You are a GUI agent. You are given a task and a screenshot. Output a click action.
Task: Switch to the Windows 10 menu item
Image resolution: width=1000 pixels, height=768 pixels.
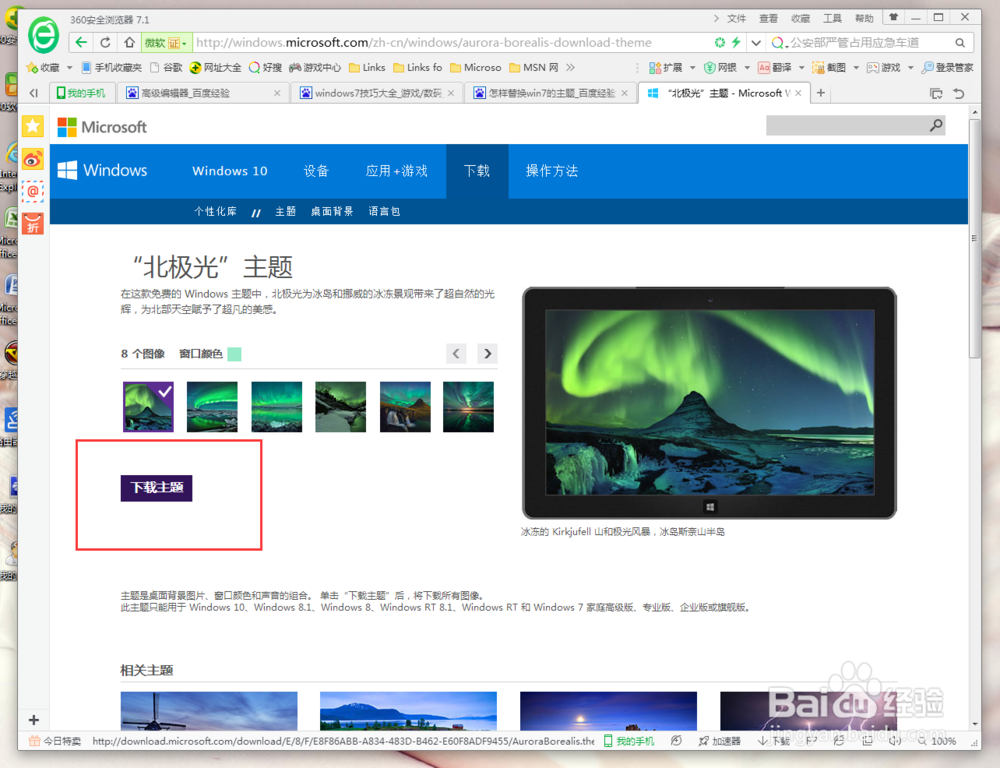(229, 171)
